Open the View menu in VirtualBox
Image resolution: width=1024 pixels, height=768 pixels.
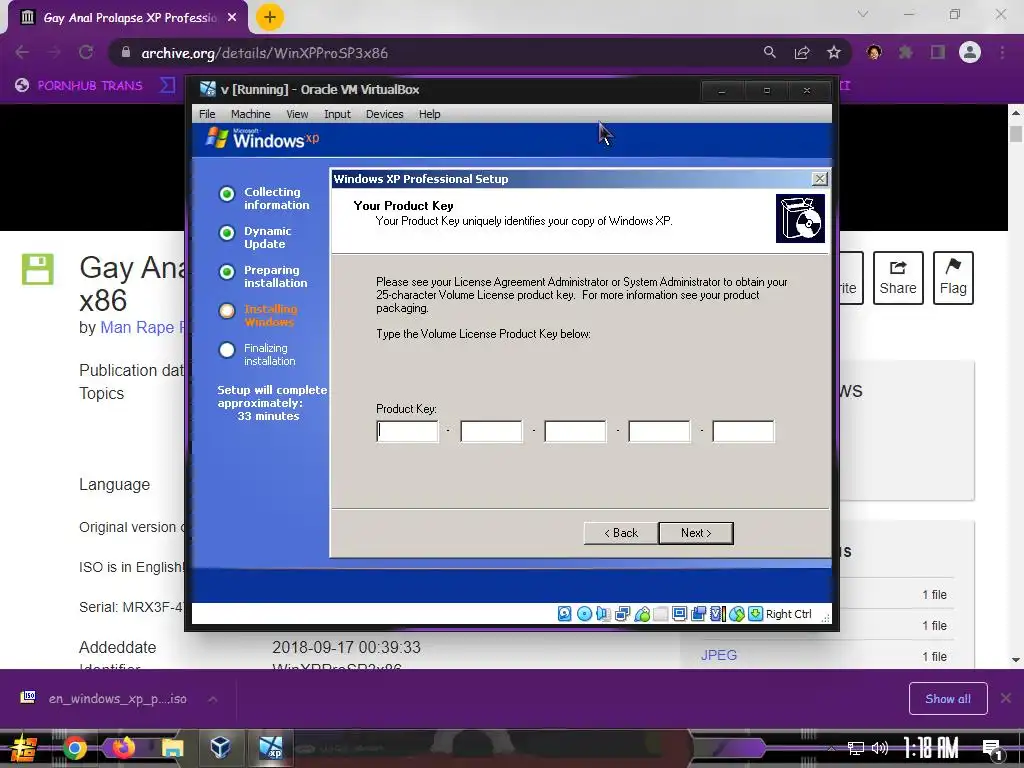[x=297, y=114]
